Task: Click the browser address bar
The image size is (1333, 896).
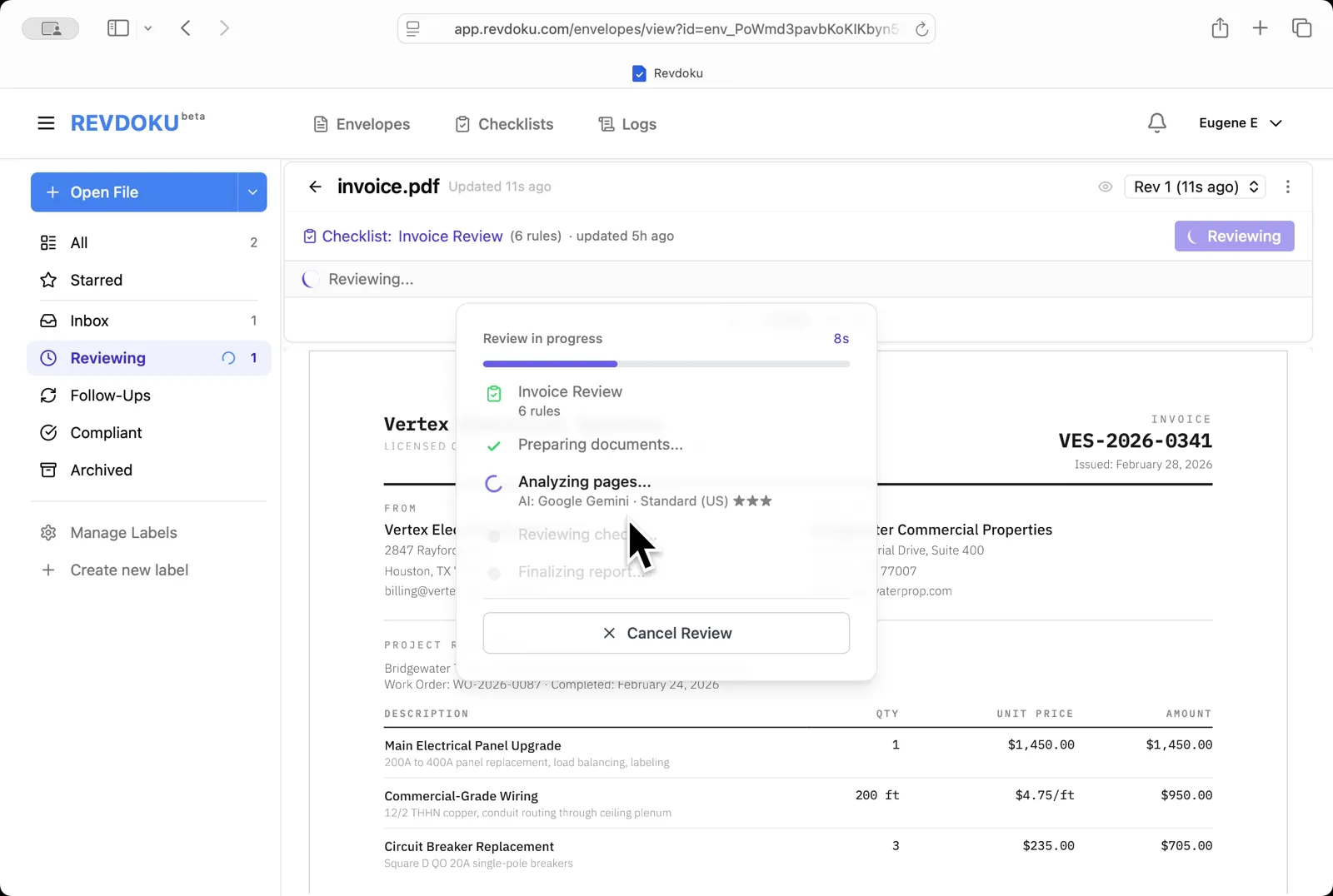Action: click(x=666, y=27)
